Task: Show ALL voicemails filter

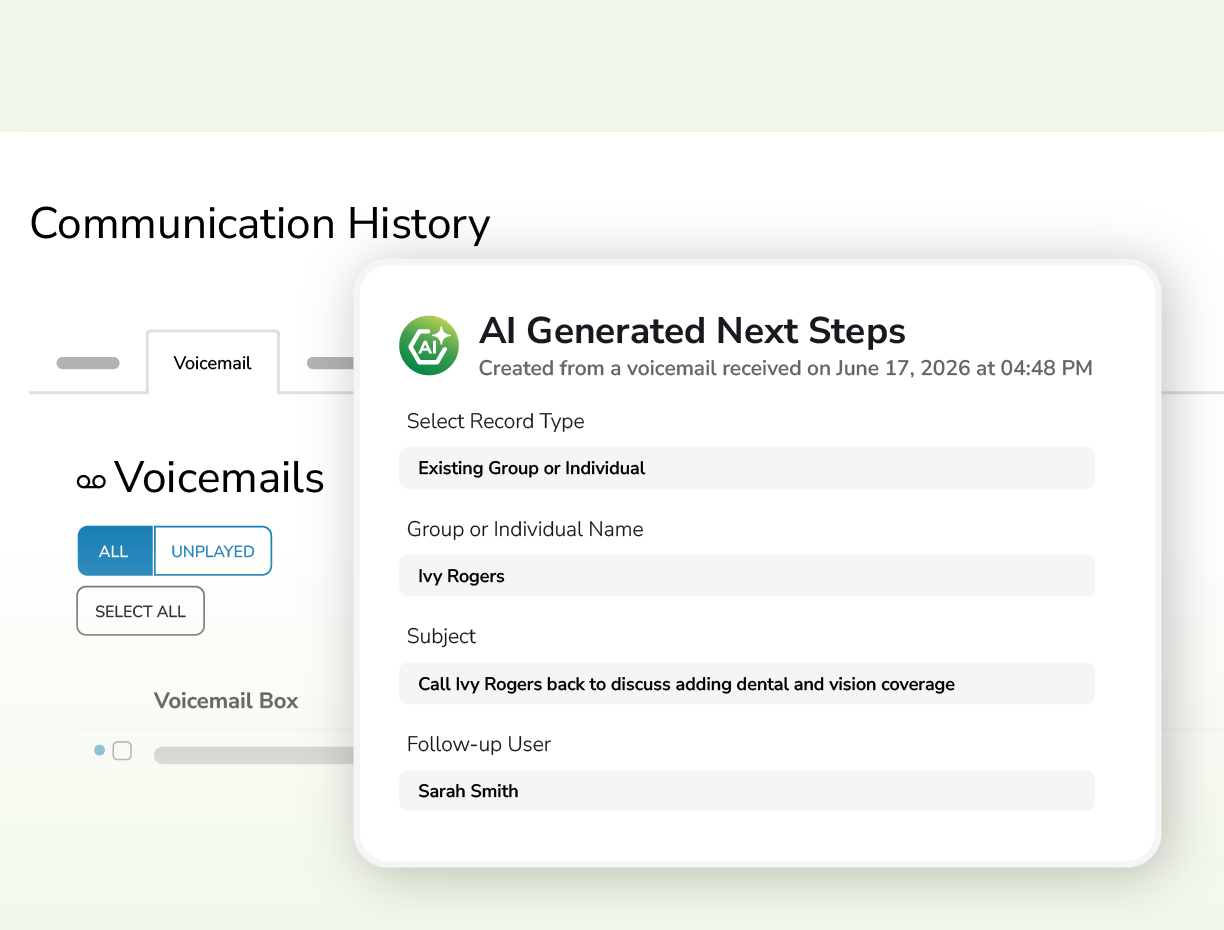Action: click(x=114, y=551)
